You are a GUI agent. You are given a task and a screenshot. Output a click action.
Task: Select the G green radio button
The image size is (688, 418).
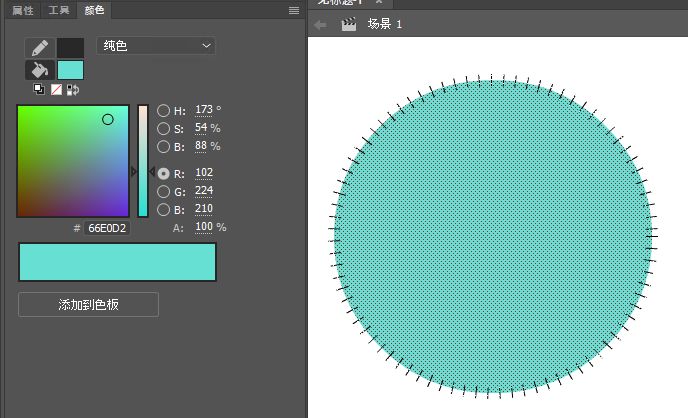coord(163,192)
